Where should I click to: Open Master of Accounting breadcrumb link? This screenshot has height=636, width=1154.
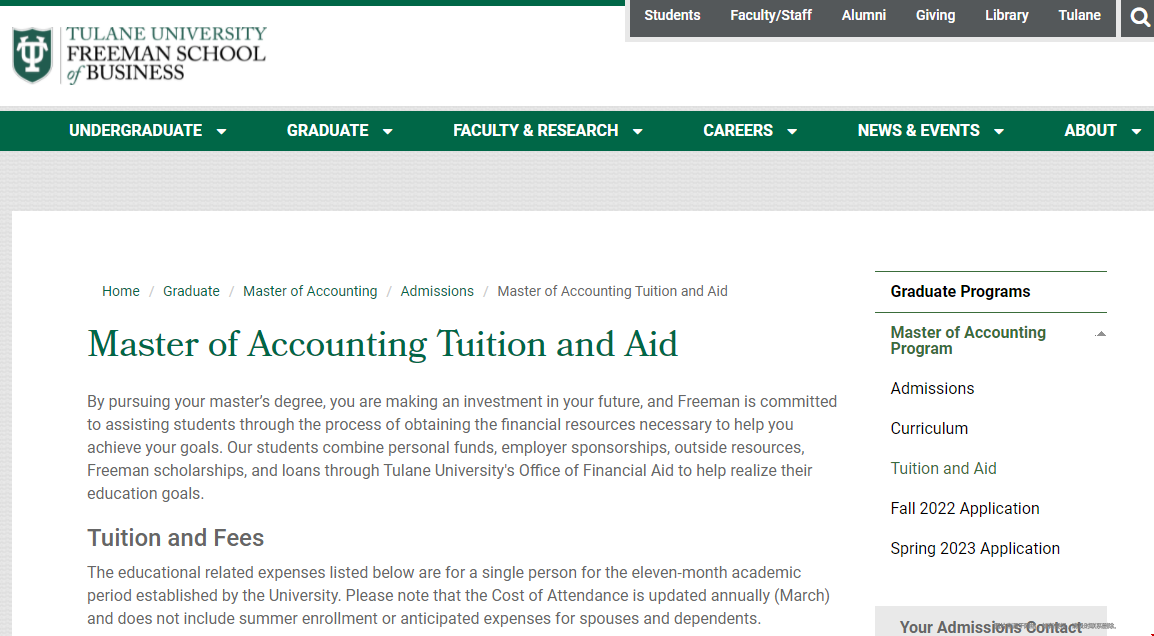[310, 292]
